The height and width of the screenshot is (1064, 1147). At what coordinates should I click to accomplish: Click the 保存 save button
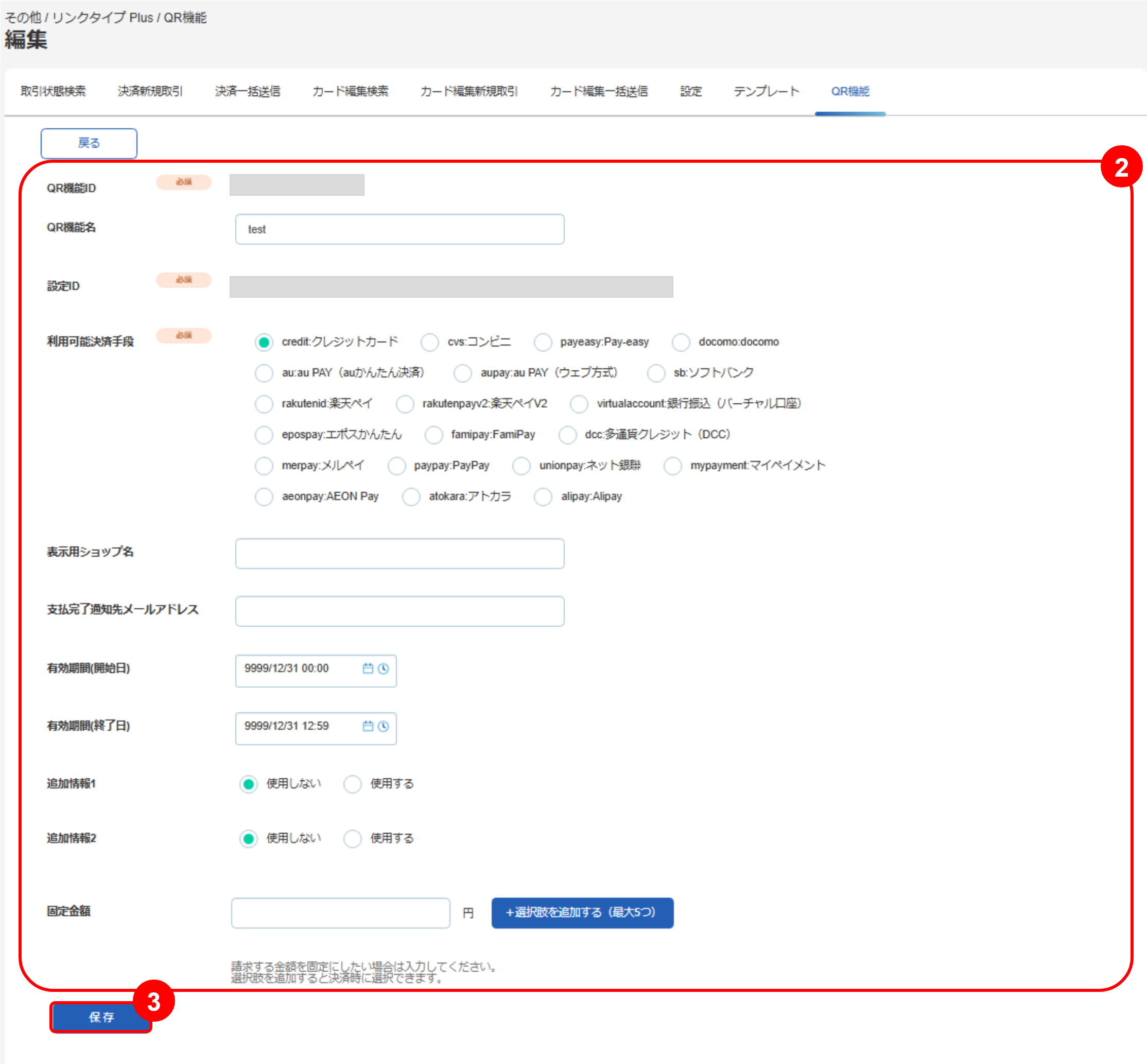coord(101,1017)
